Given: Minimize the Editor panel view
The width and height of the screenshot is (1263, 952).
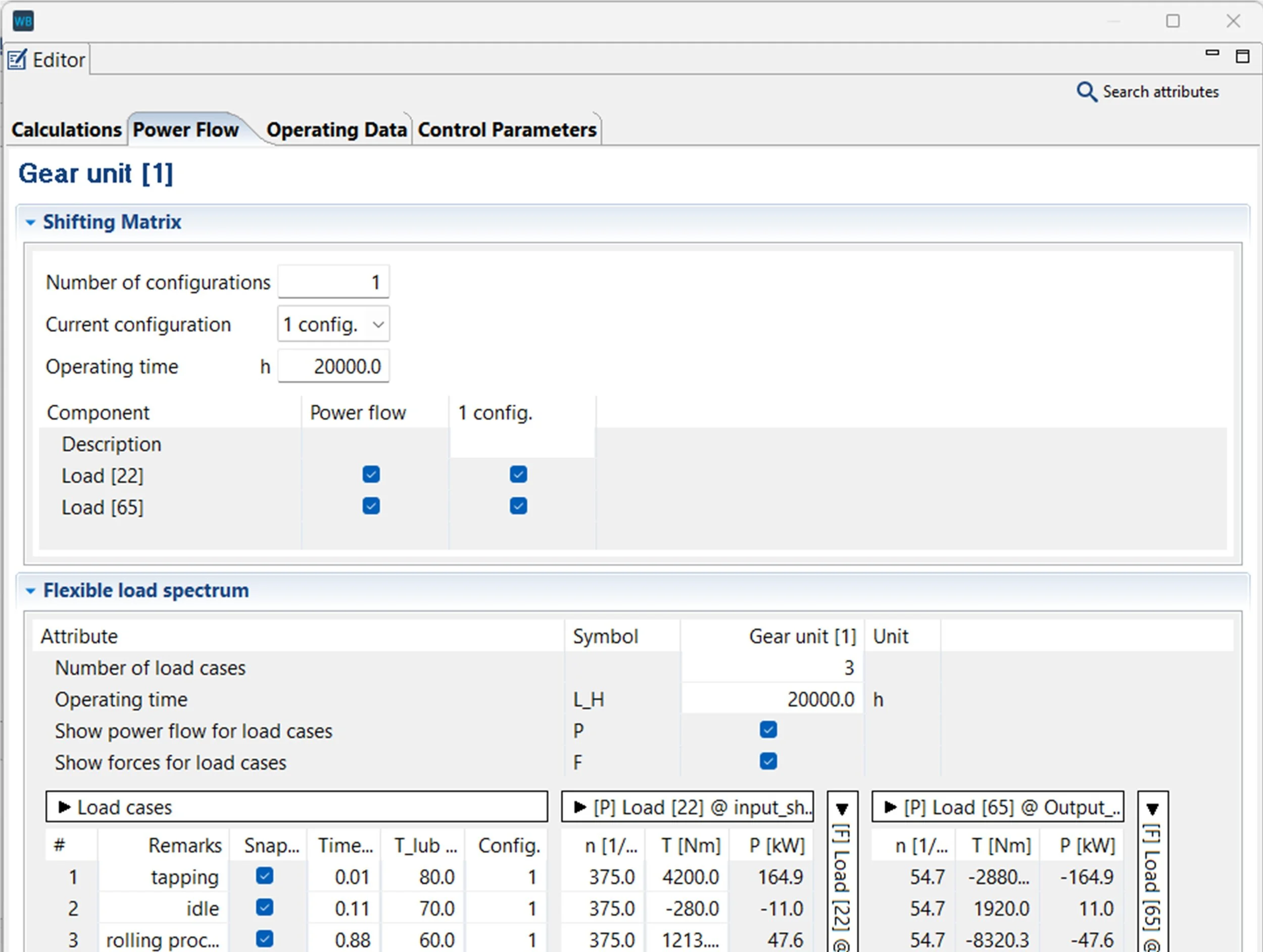Looking at the screenshot, I should coord(1211,53).
